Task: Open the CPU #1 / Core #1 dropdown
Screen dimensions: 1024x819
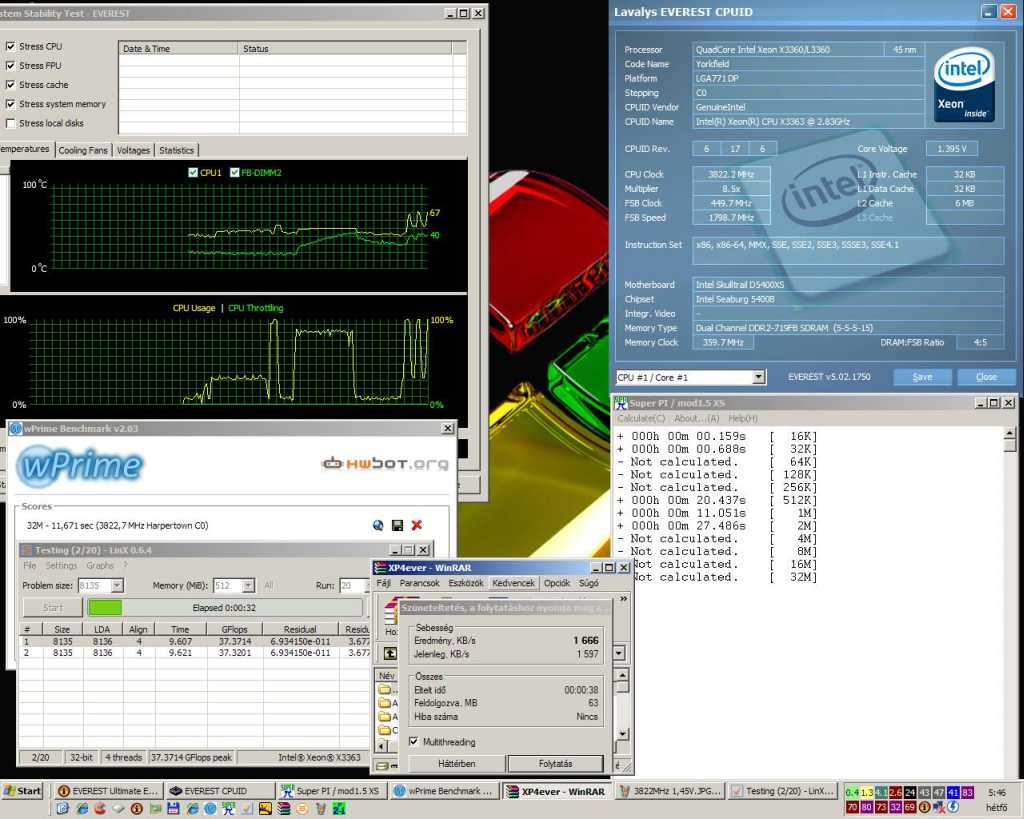Action: [758, 377]
